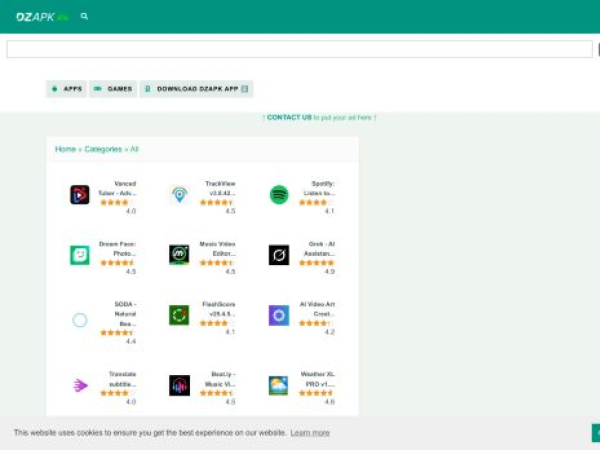Image resolution: width=600 pixels, height=450 pixels.
Task: Click the Learn more cookie link
Action: coord(310,433)
